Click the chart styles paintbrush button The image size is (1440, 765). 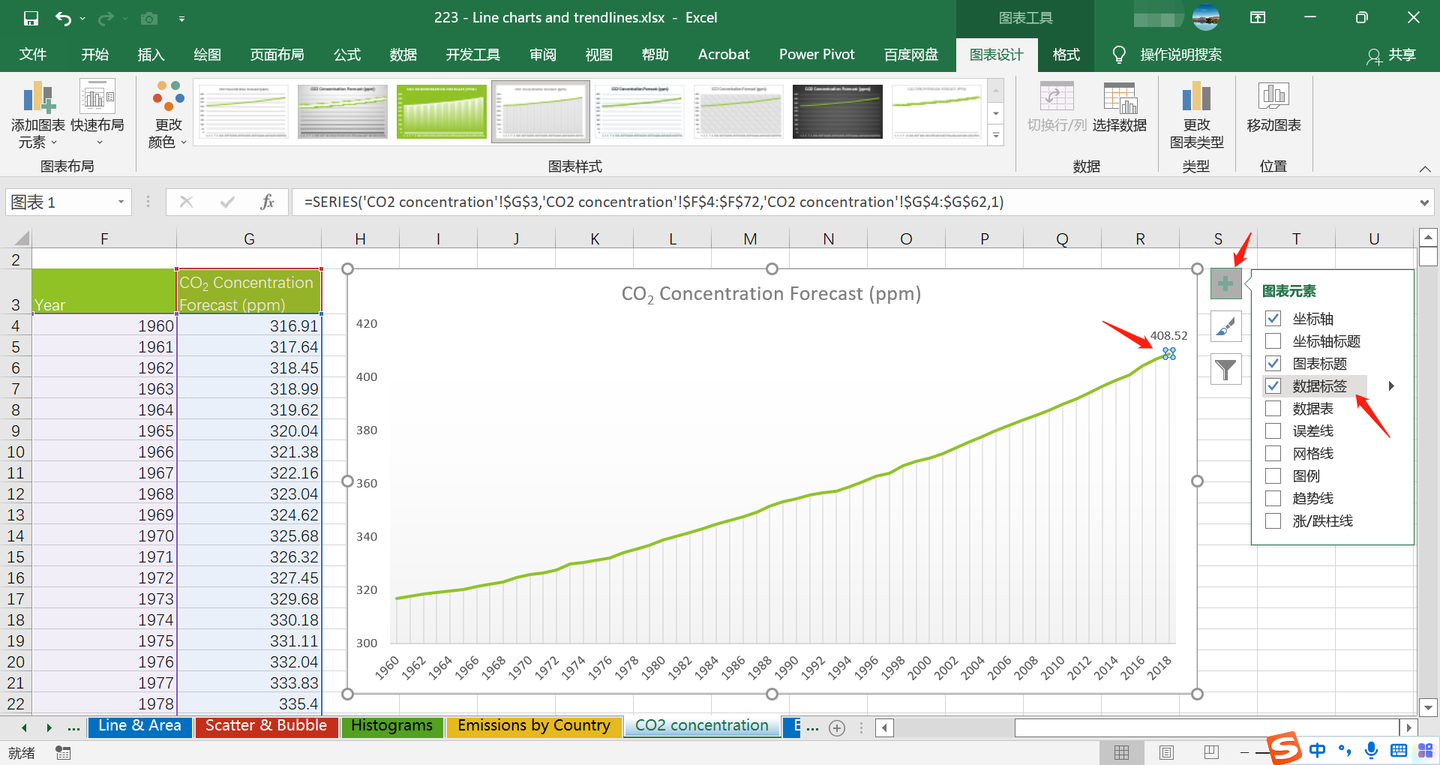pyautogui.click(x=1226, y=326)
